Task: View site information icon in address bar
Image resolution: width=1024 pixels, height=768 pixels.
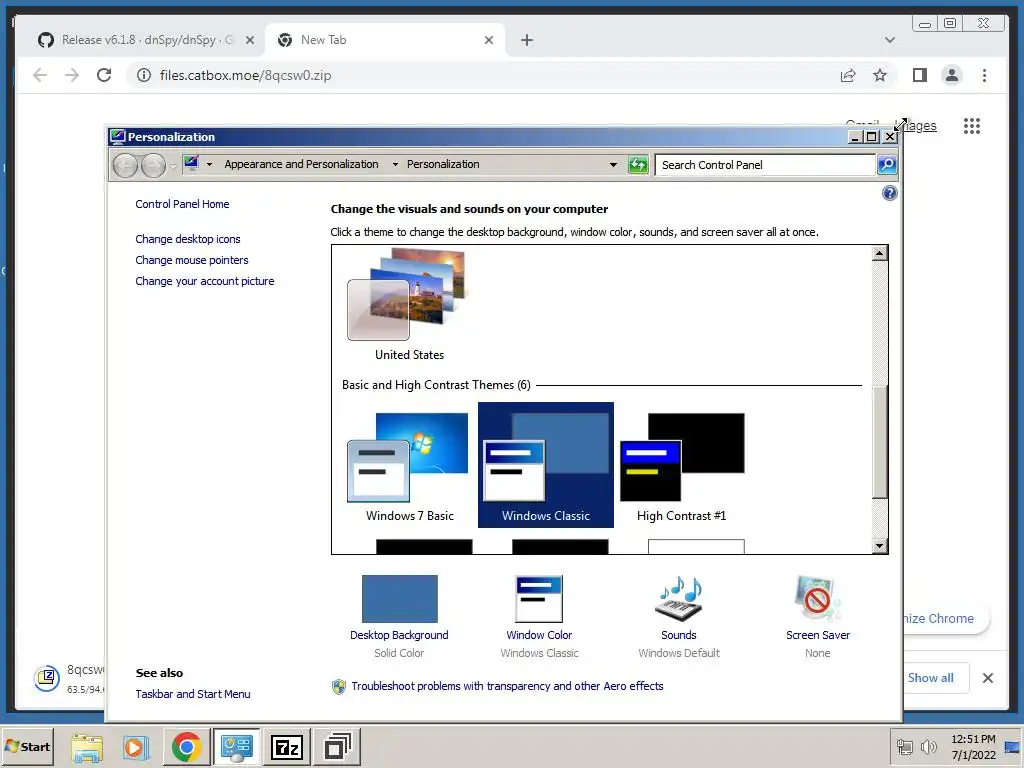Action: point(144,75)
